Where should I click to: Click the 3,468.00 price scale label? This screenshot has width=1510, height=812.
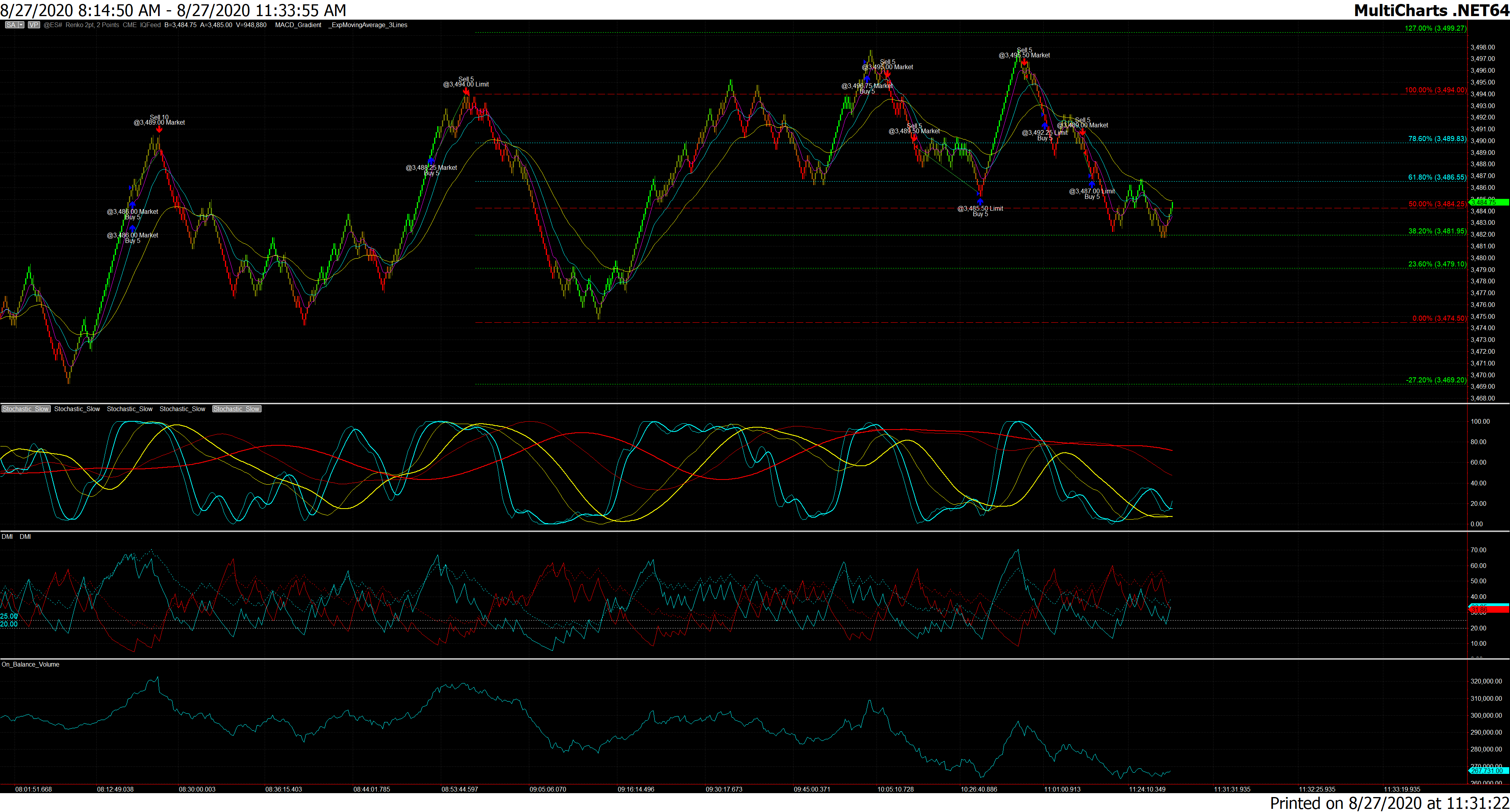(1482, 399)
